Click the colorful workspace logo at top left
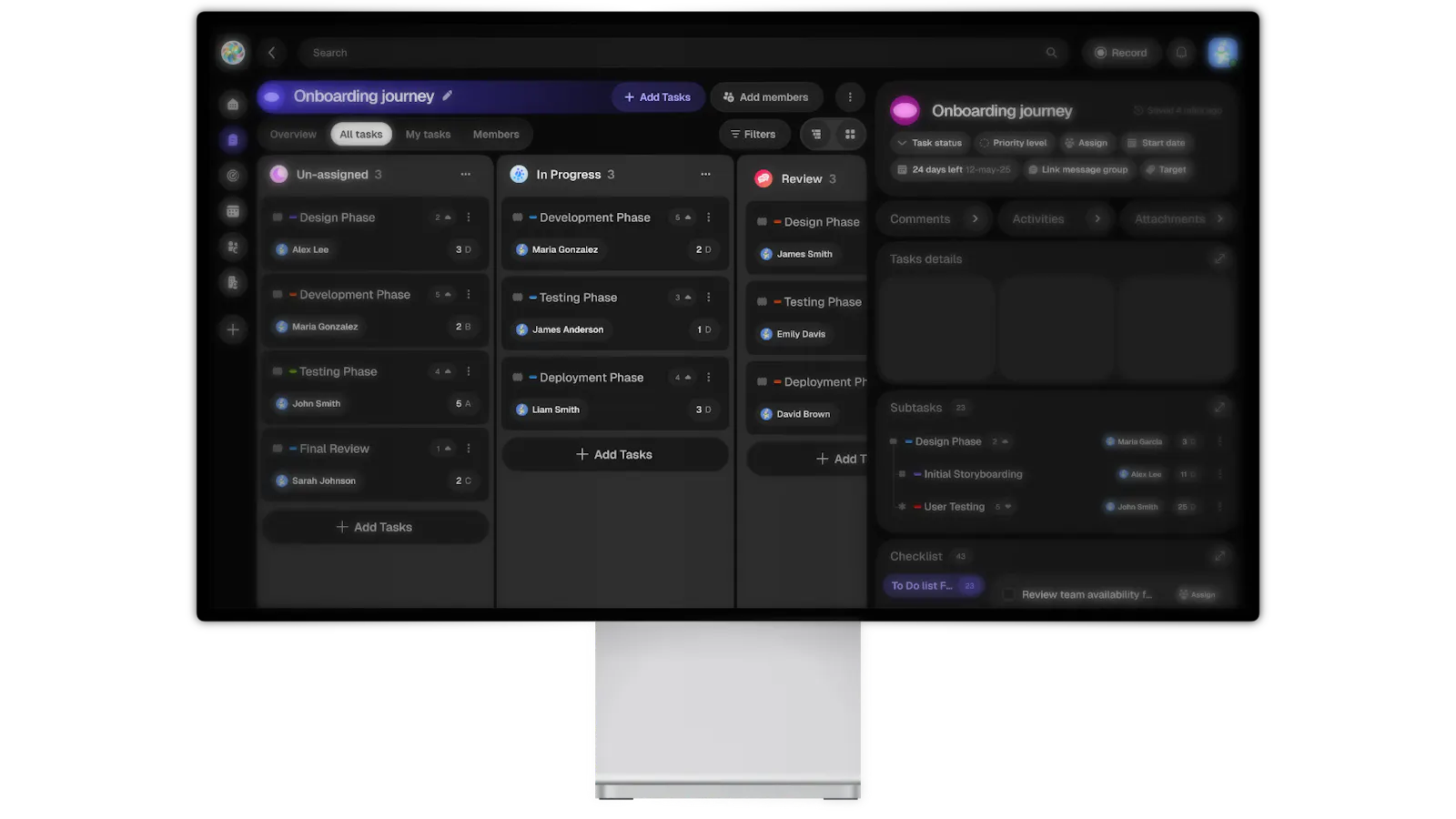The height and width of the screenshot is (819, 1456). click(233, 53)
